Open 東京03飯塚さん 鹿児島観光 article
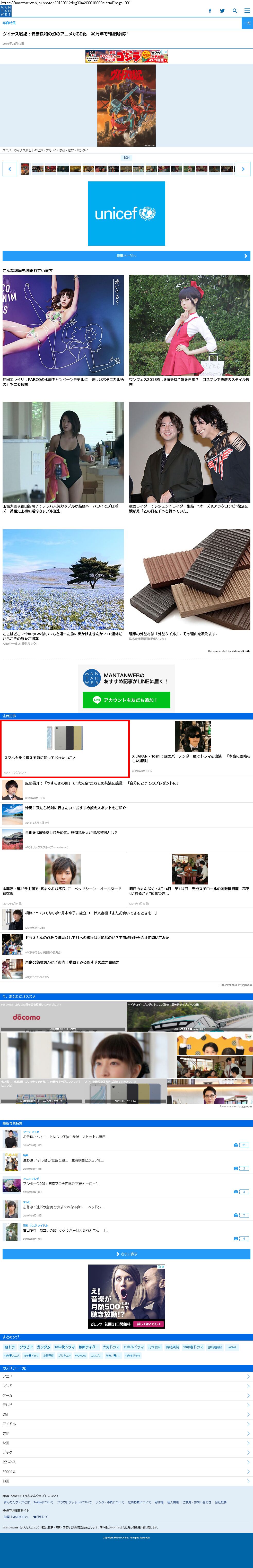Screen dimensions: 253x1568 tap(126, 969)
